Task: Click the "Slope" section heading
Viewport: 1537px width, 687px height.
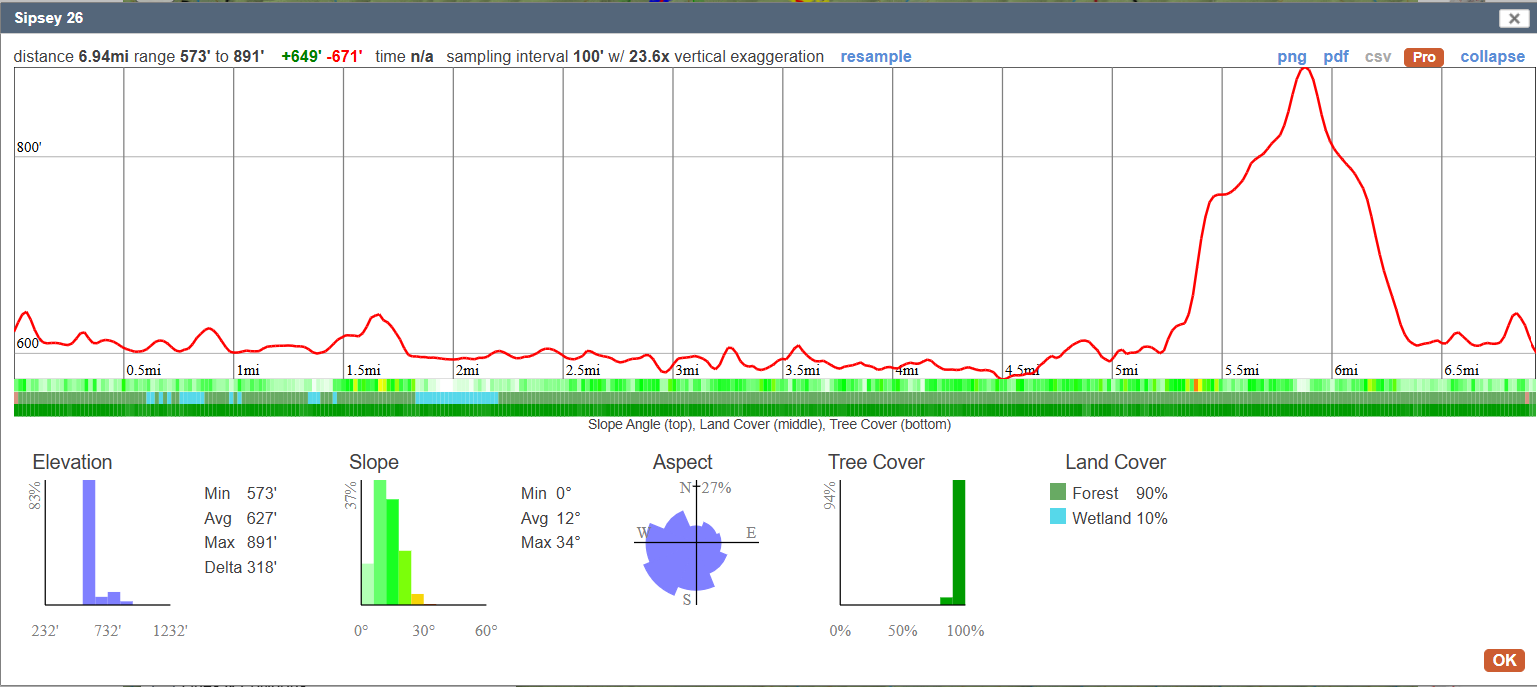Action: click(374, 462)
